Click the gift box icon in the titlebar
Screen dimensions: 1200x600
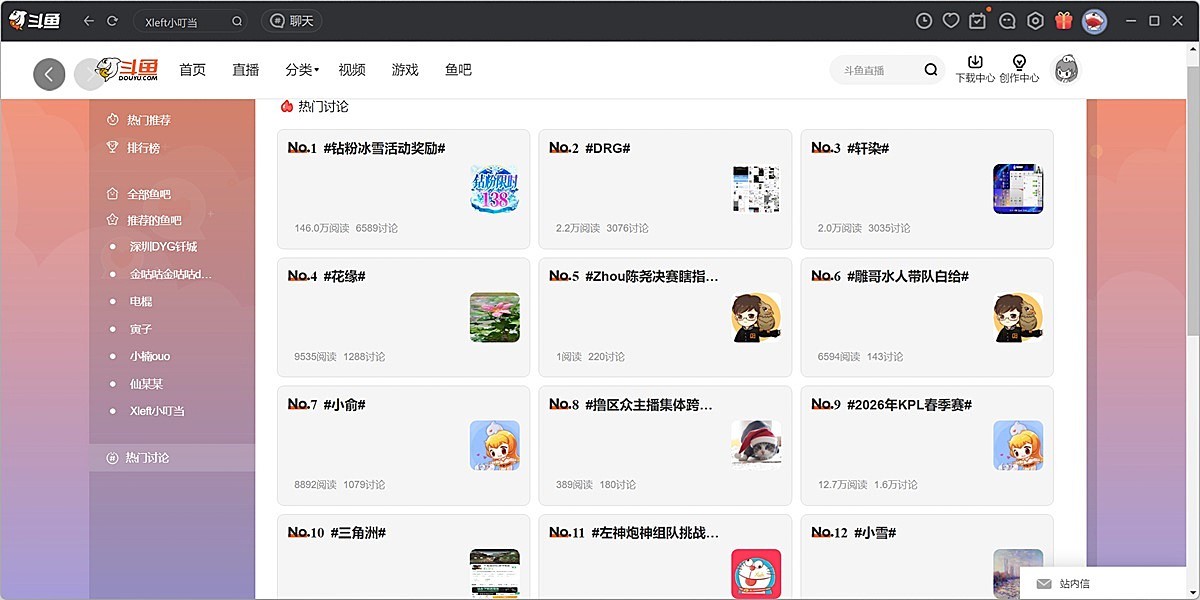click(1063, 20)
